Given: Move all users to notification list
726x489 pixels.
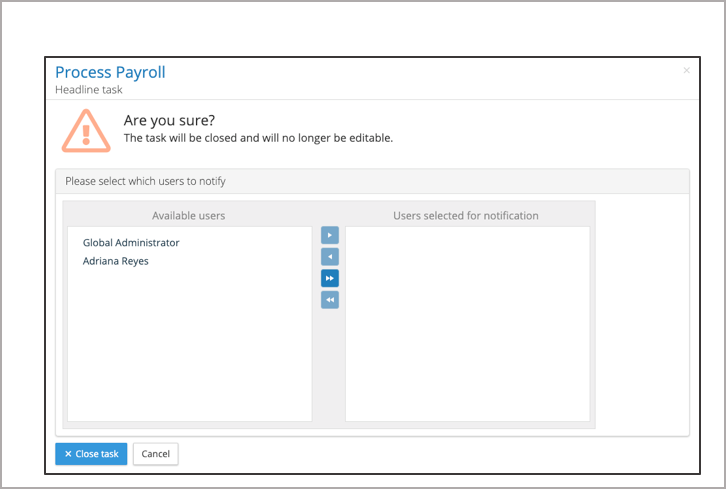Looking at the screenshot, I should coord(330,278).
